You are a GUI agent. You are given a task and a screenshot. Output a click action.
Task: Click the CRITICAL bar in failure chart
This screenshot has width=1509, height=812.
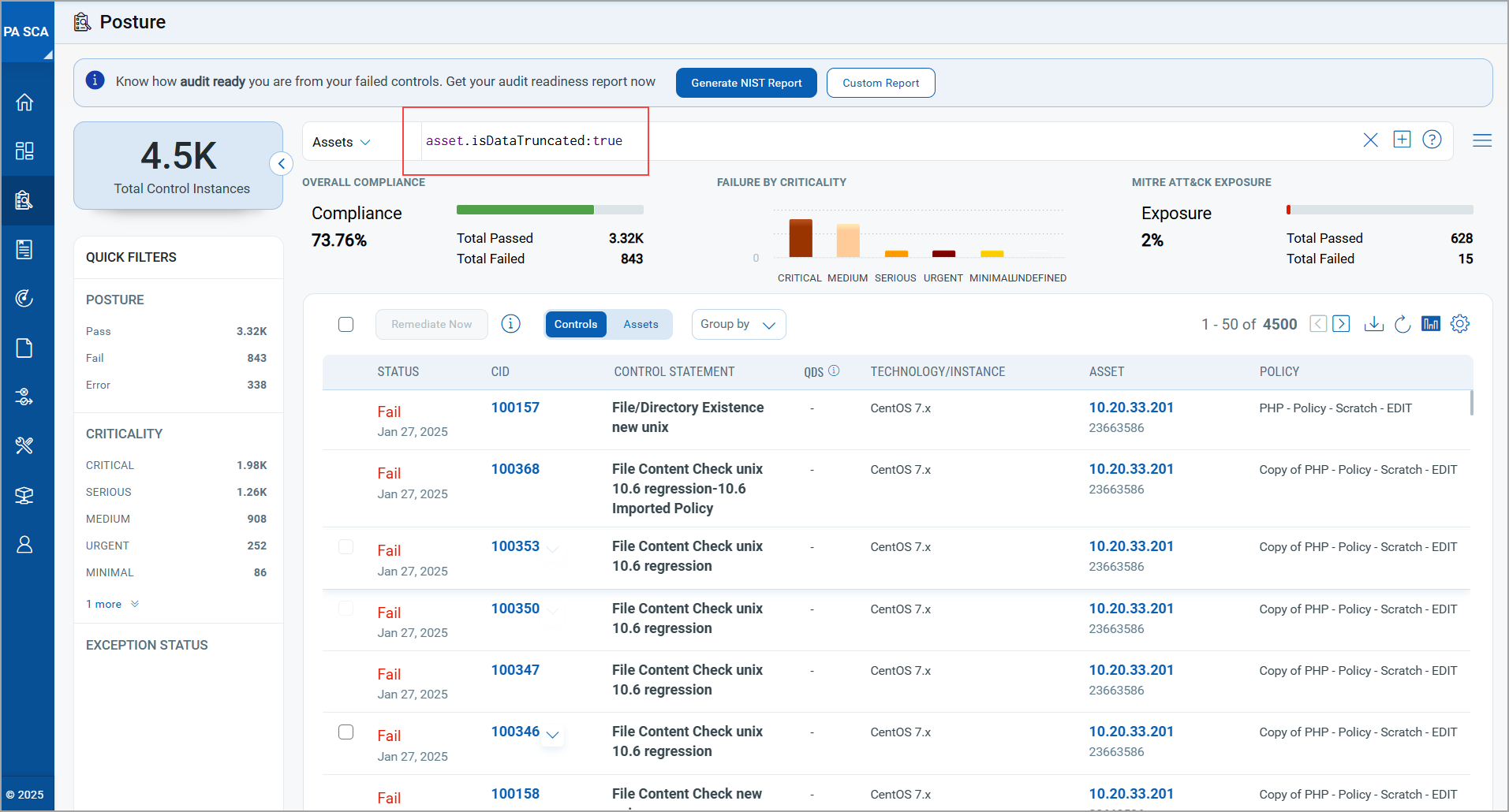coord(801,238)
